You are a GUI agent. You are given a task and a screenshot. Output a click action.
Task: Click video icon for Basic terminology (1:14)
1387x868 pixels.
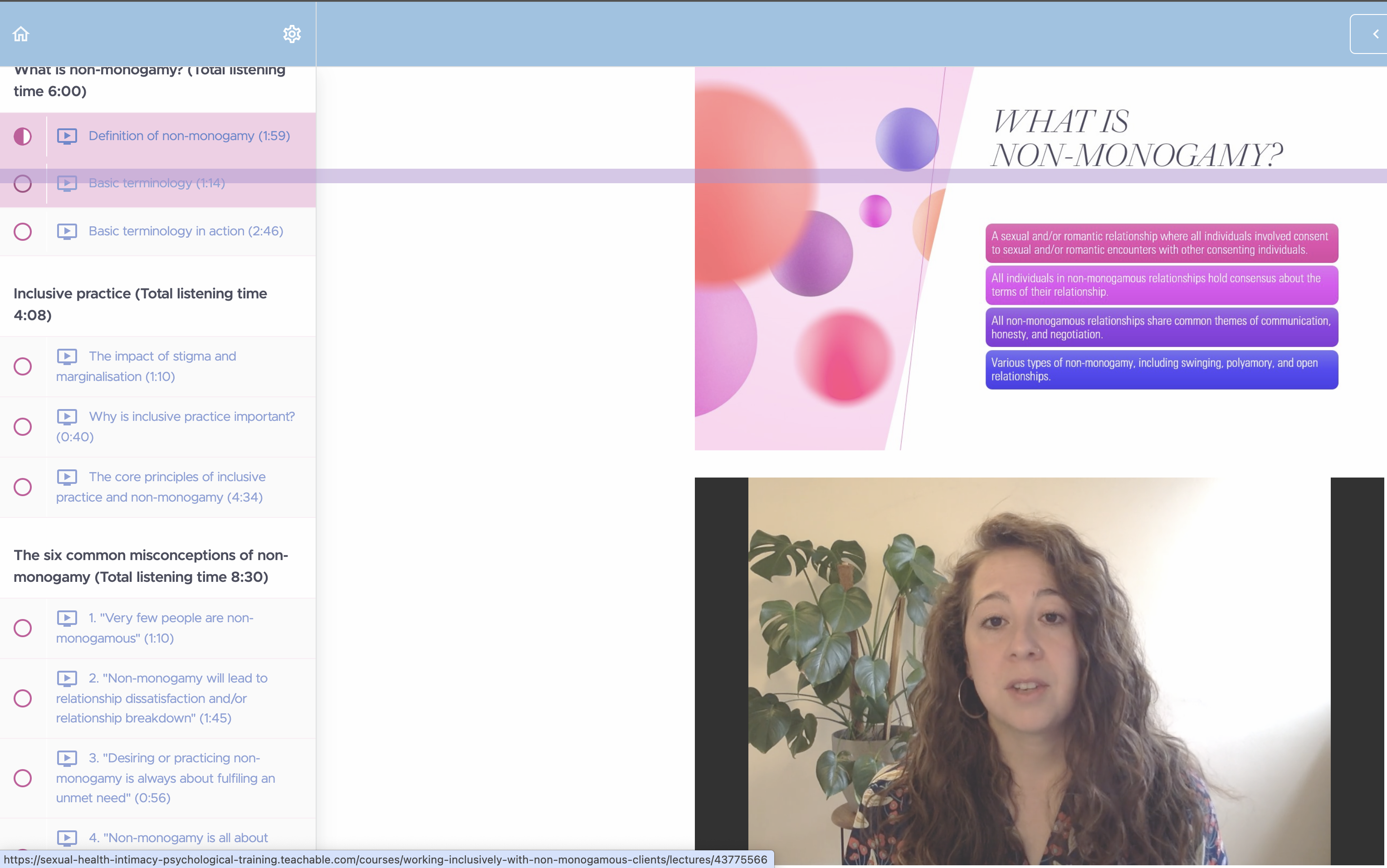coord(67,183)
